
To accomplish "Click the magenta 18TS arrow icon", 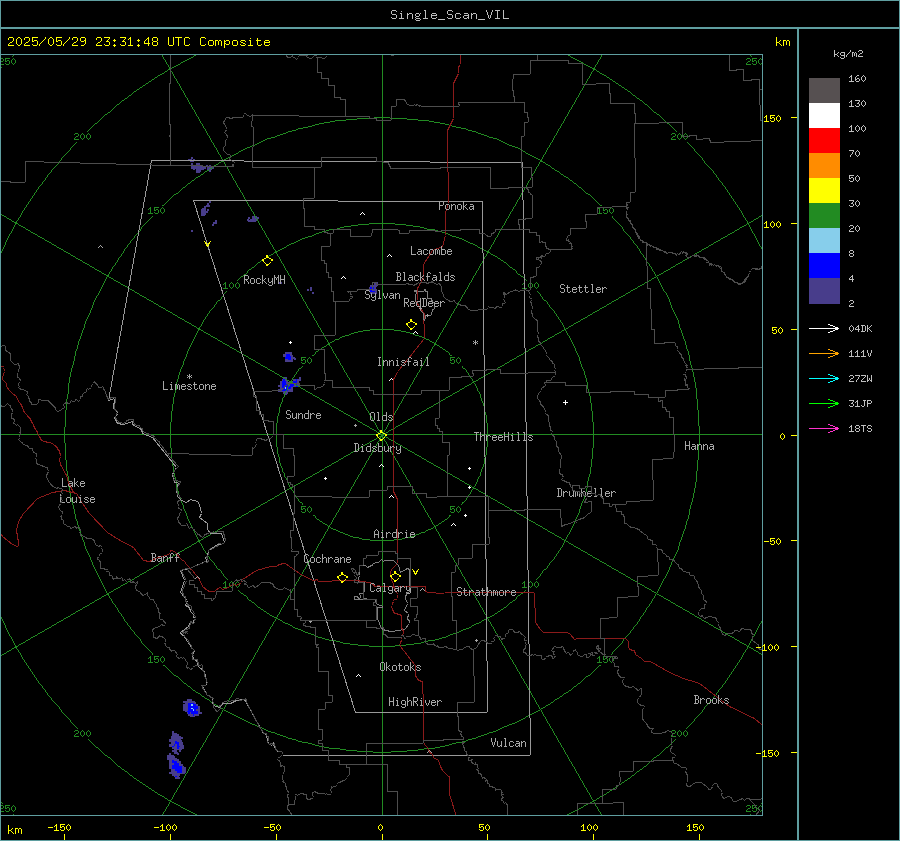I will [824, 428].
